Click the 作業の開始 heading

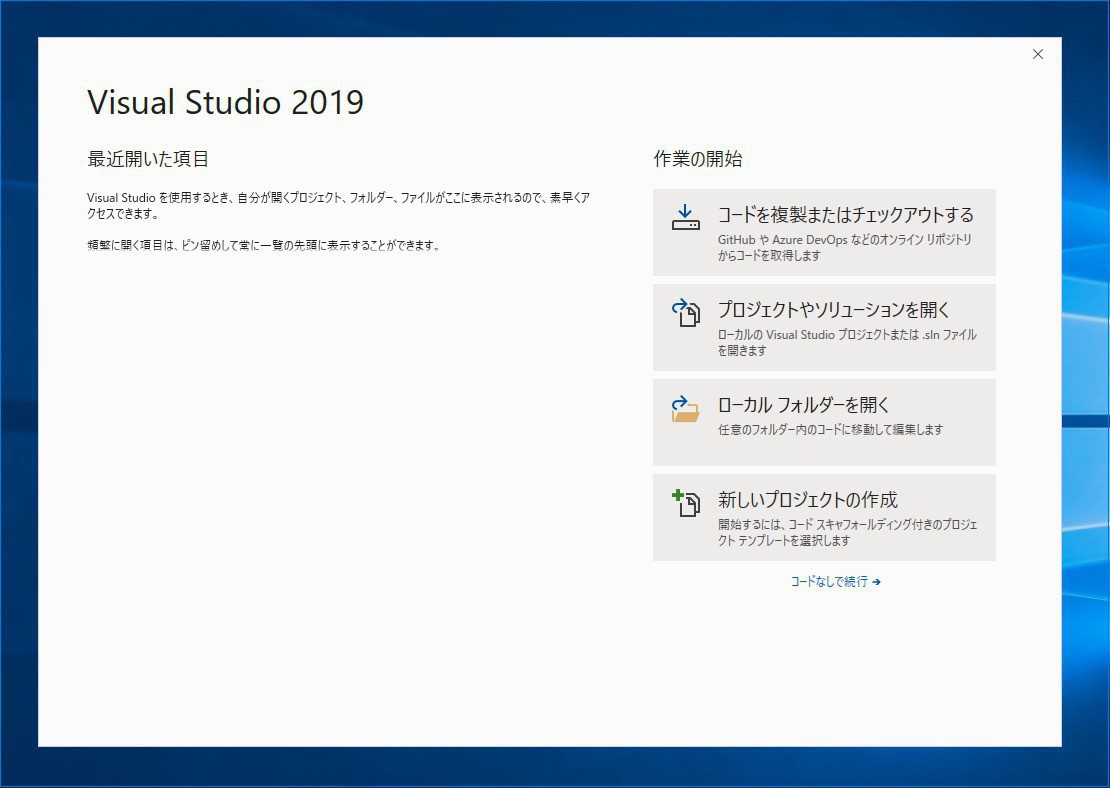click(697, 159)
